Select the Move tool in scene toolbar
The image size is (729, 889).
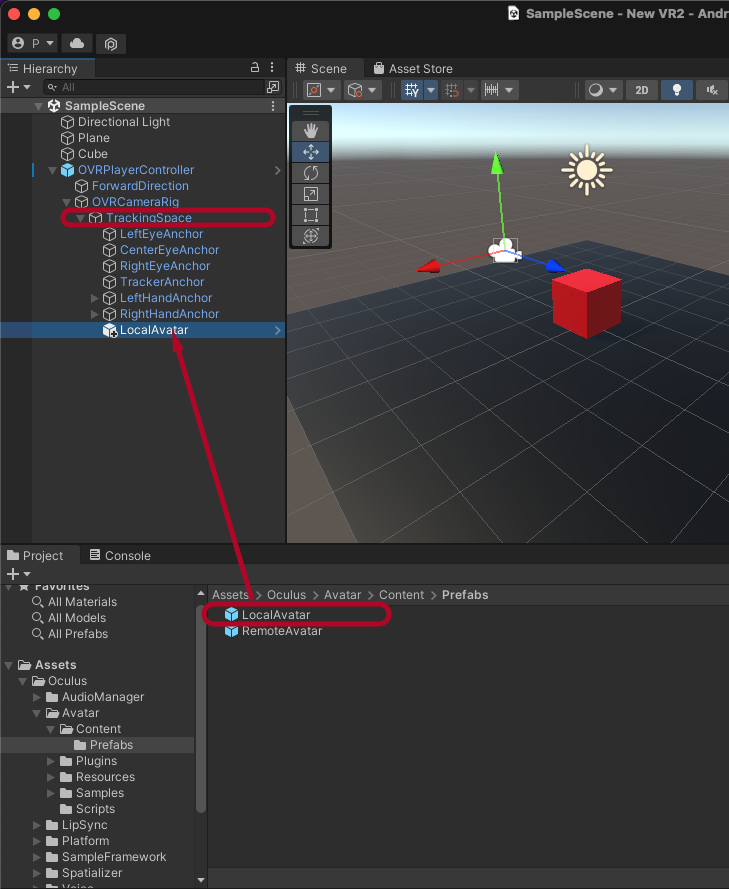point(311,152)
